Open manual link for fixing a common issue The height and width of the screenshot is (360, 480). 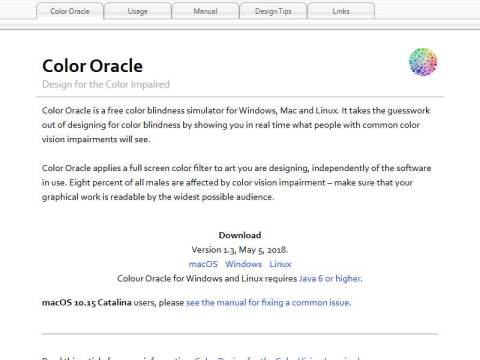click(268, 303)
